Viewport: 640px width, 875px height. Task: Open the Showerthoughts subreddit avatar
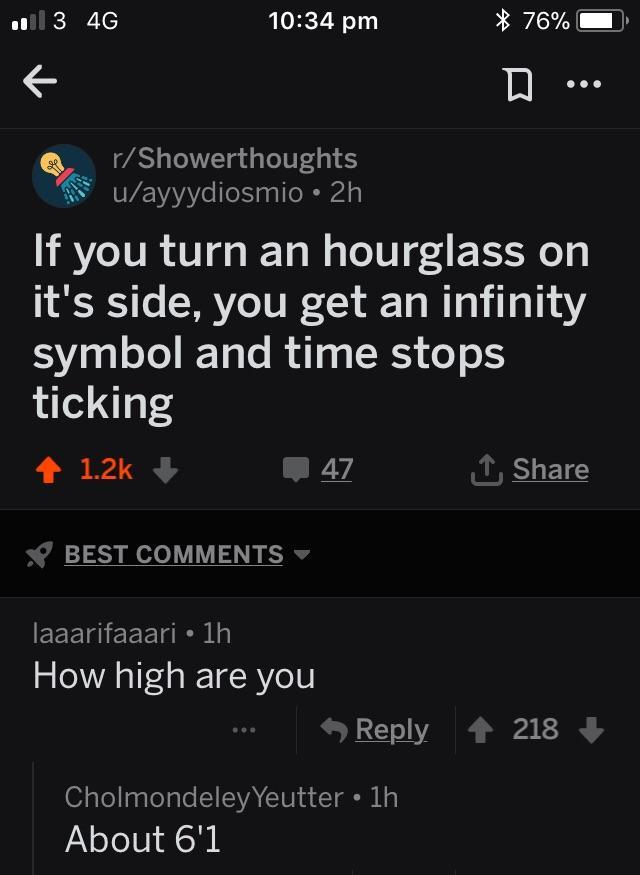(x=64, y=176)
